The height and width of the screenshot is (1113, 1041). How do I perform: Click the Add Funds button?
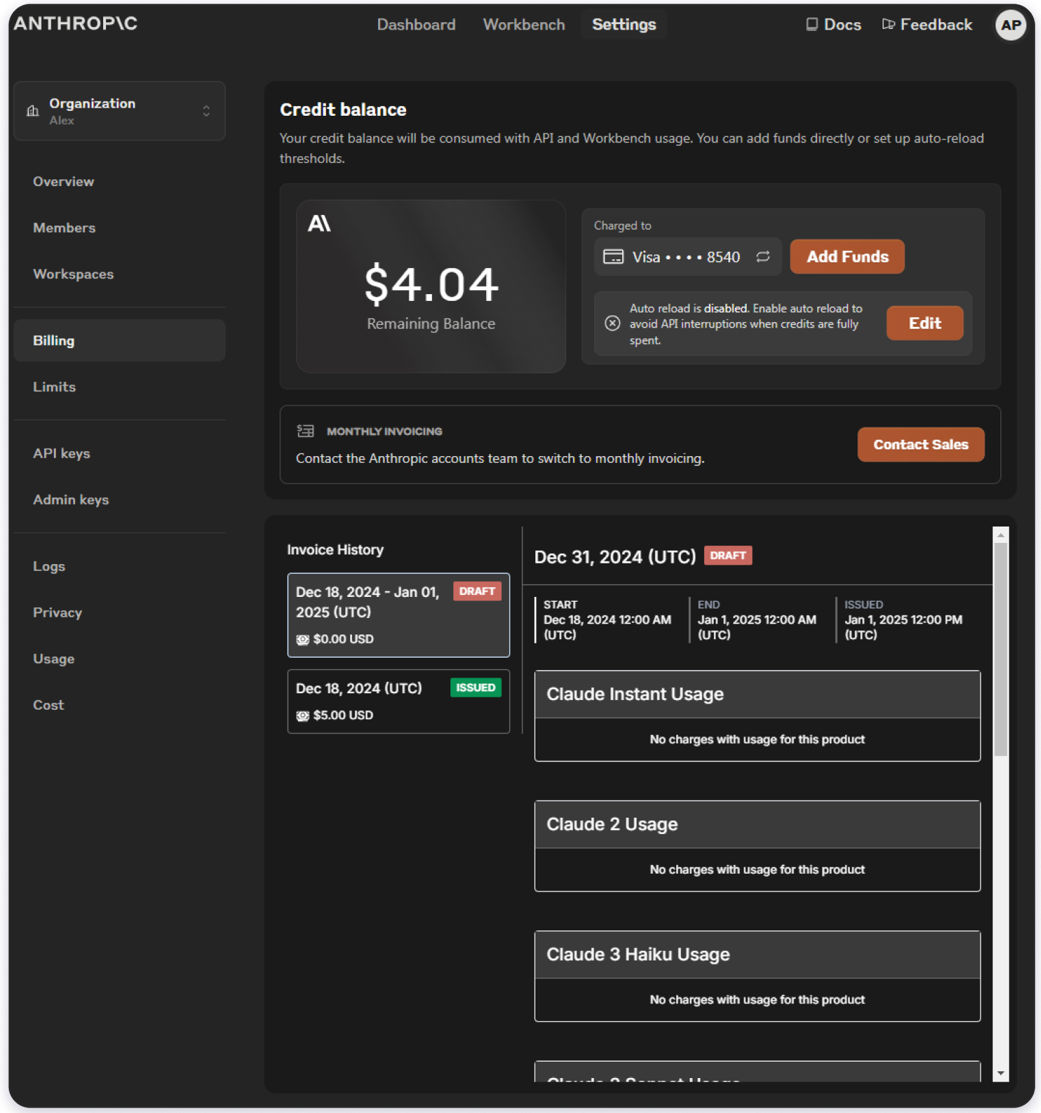847,256
